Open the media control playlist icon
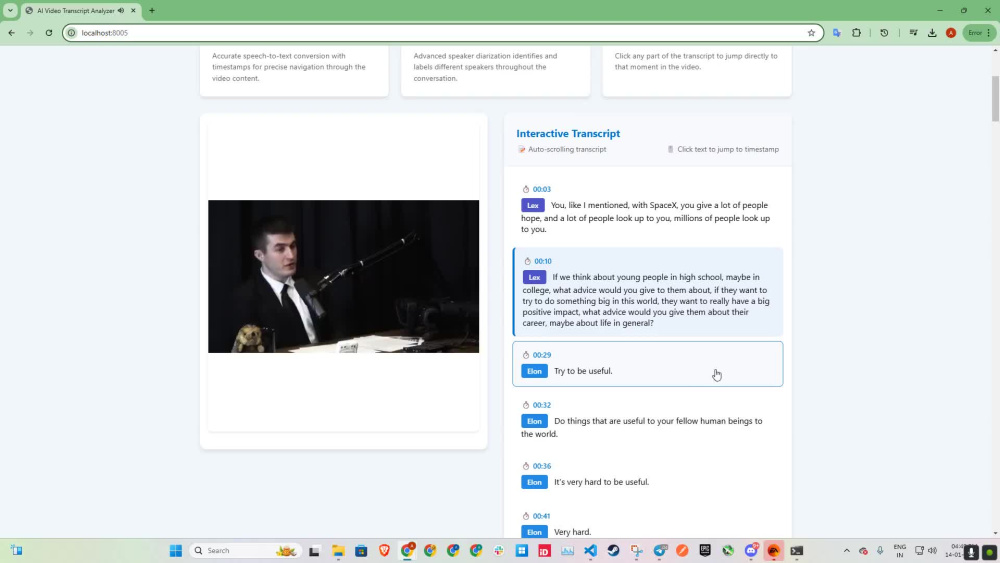The image size is (1000, 563). pyautogui.click(x=913, y=33)
